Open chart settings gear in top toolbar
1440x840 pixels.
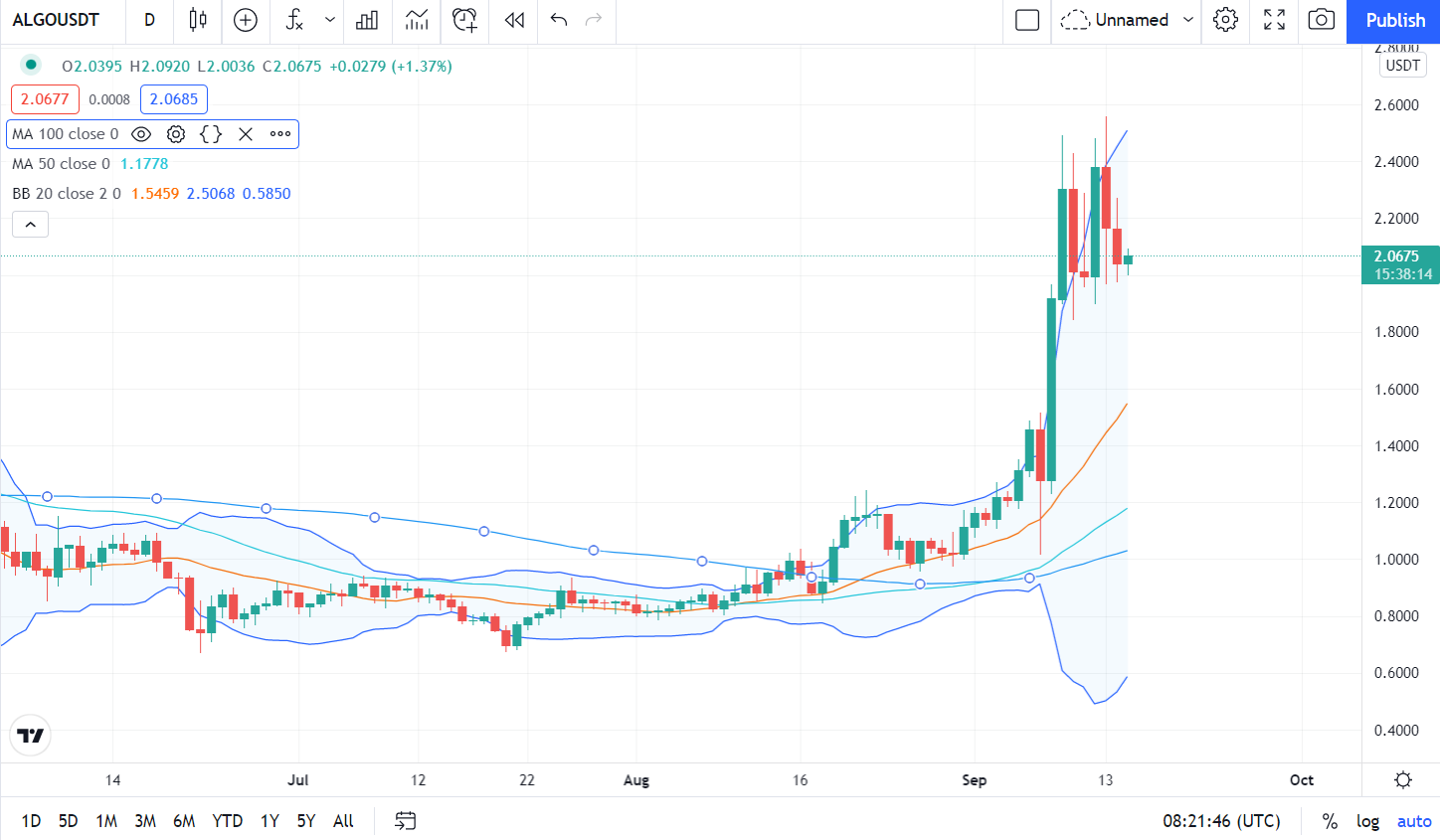pos(1225,20)
